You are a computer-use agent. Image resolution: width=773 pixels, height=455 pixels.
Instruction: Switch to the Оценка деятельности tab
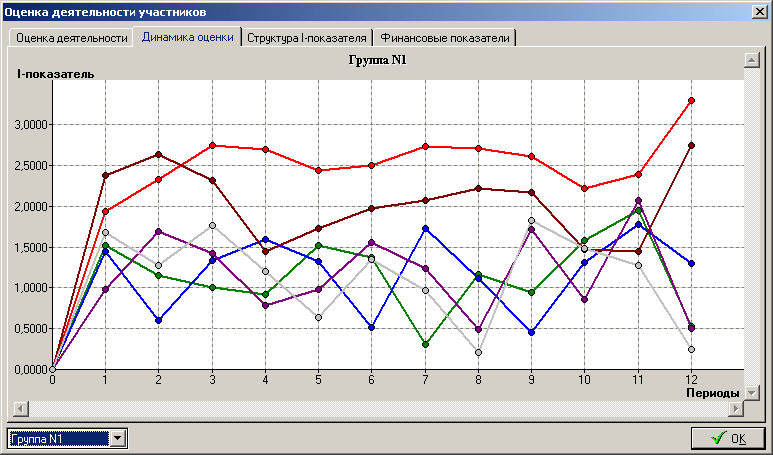(x=71, y=38)
